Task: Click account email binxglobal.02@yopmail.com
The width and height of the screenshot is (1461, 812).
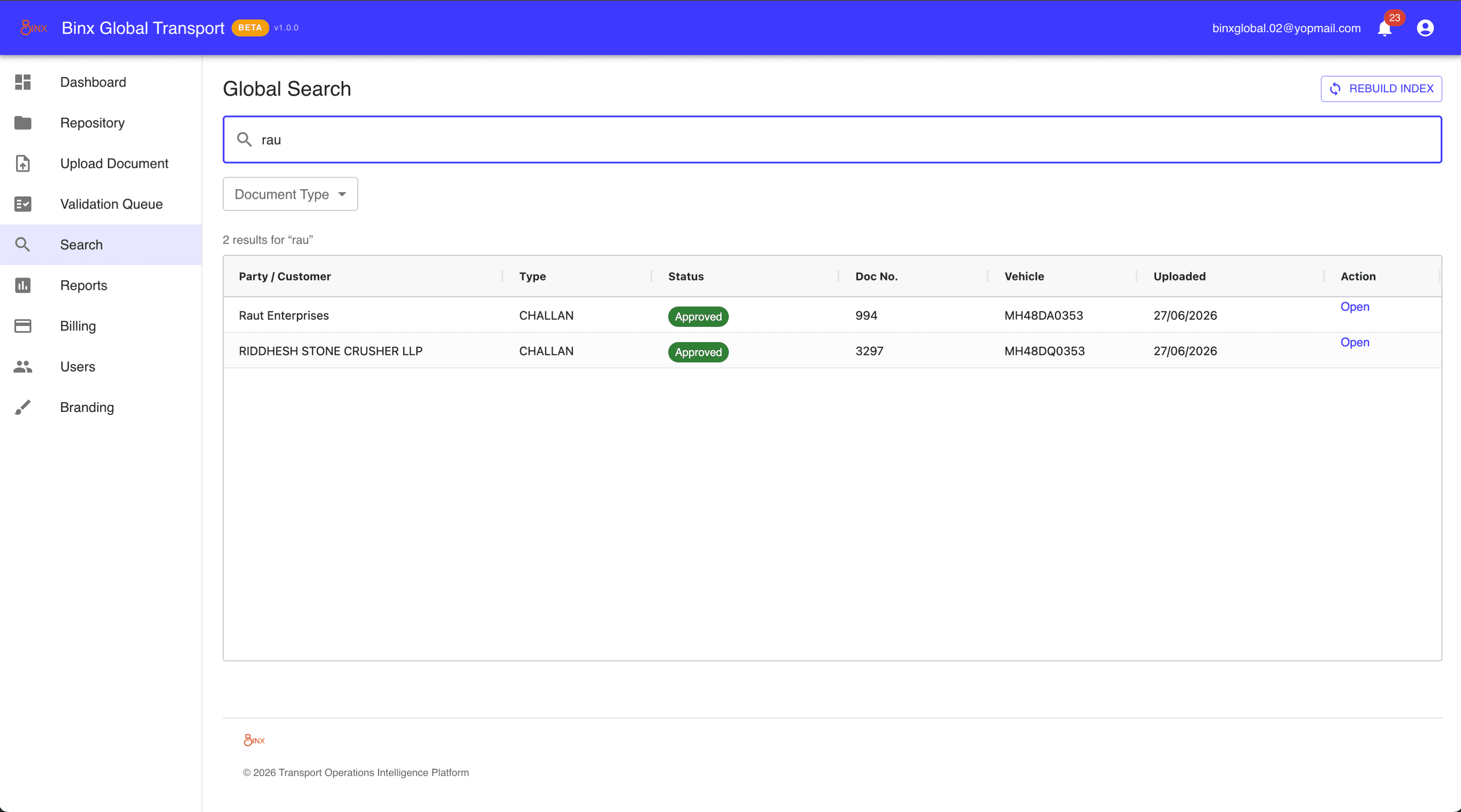Action: pos(1286,28)
